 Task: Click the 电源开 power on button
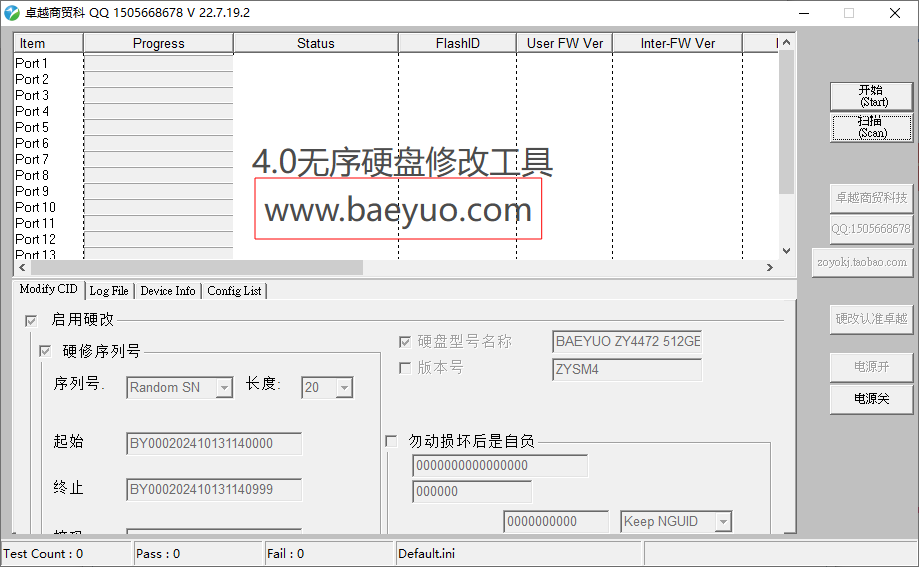[x=872, y=368]
